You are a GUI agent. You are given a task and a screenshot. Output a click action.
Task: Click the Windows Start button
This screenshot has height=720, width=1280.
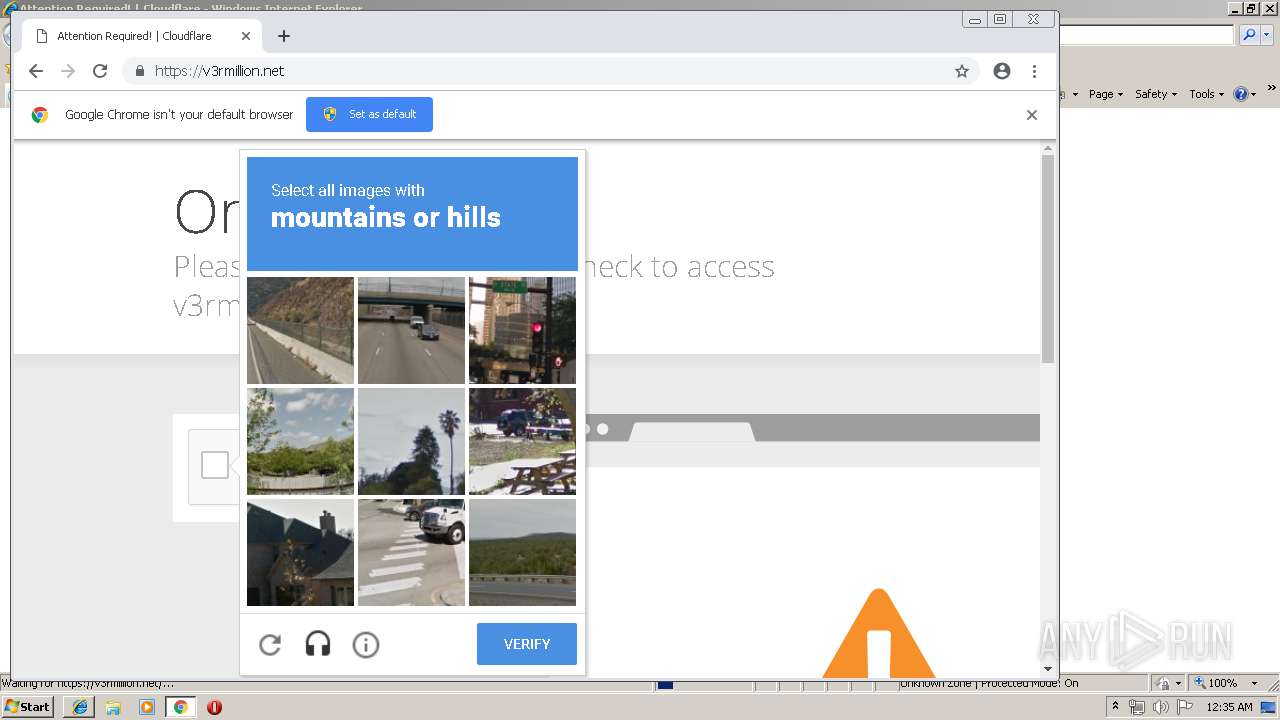click(x=28, y=707)
